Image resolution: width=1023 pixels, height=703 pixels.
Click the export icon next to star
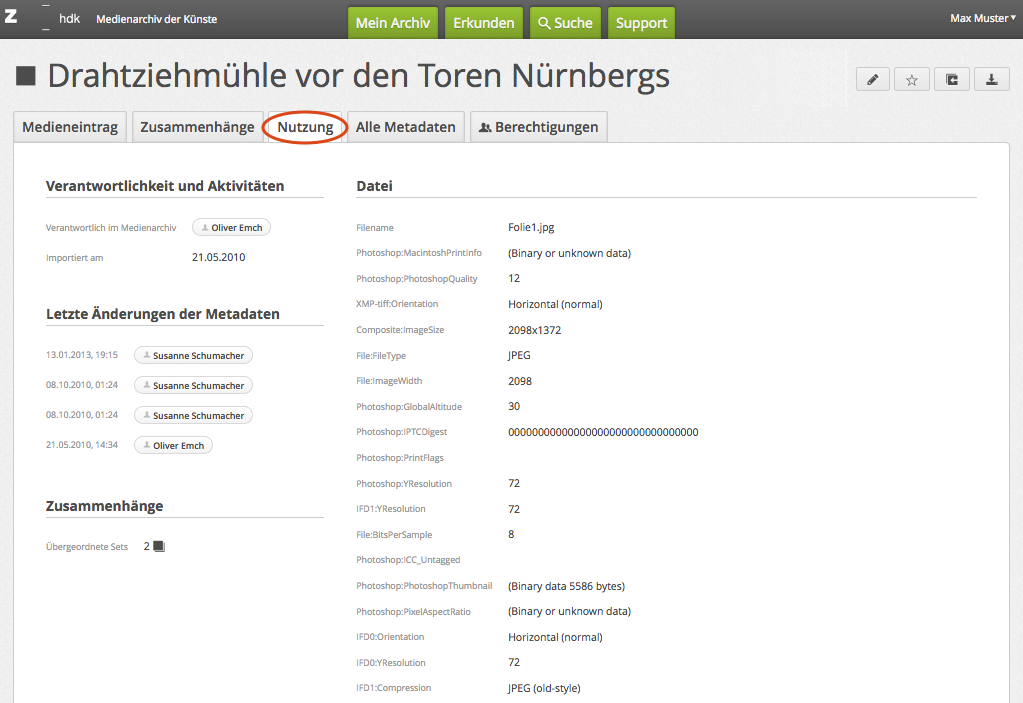[952, 80]
